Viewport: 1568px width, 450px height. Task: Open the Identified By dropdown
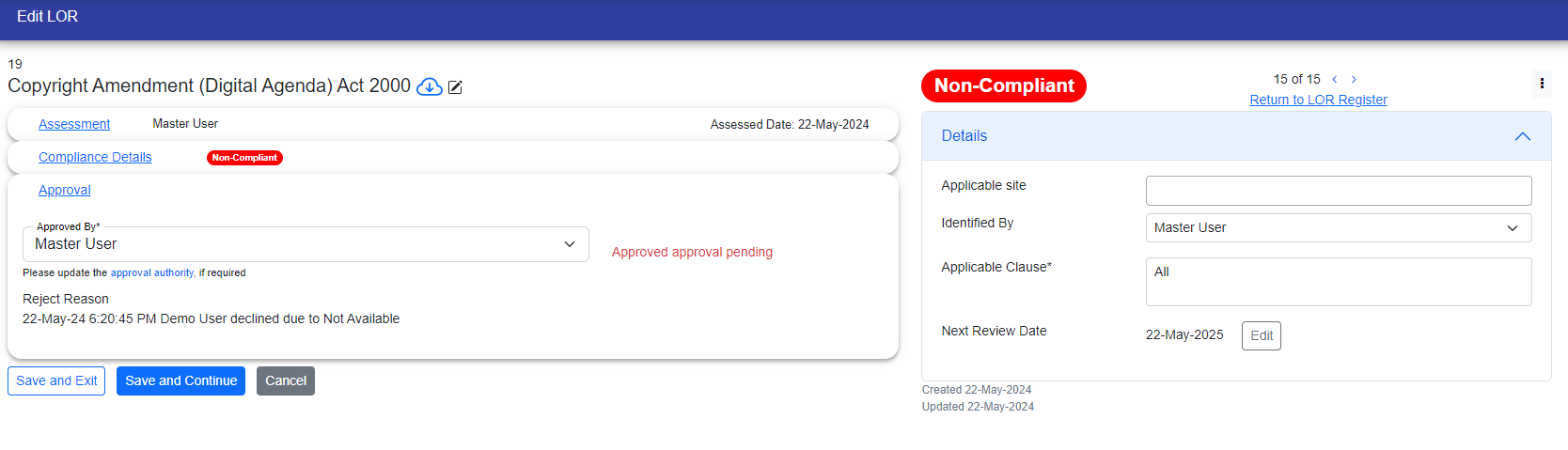pos(1338,227)
